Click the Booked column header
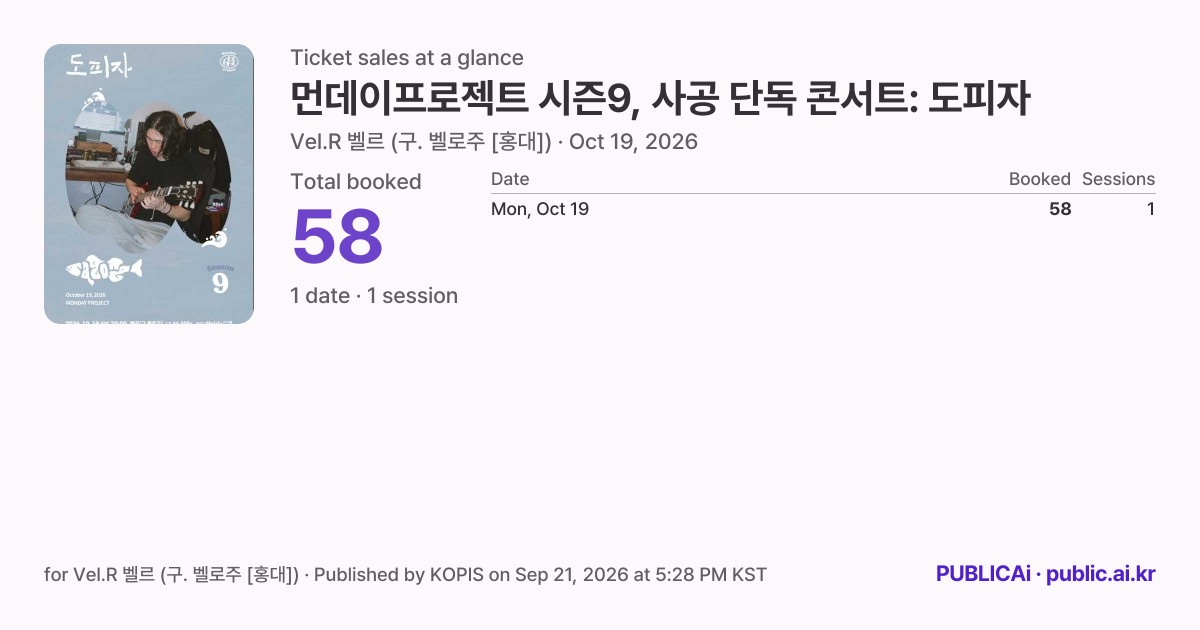This screenshot has height=630, width=1200. 1040,179
